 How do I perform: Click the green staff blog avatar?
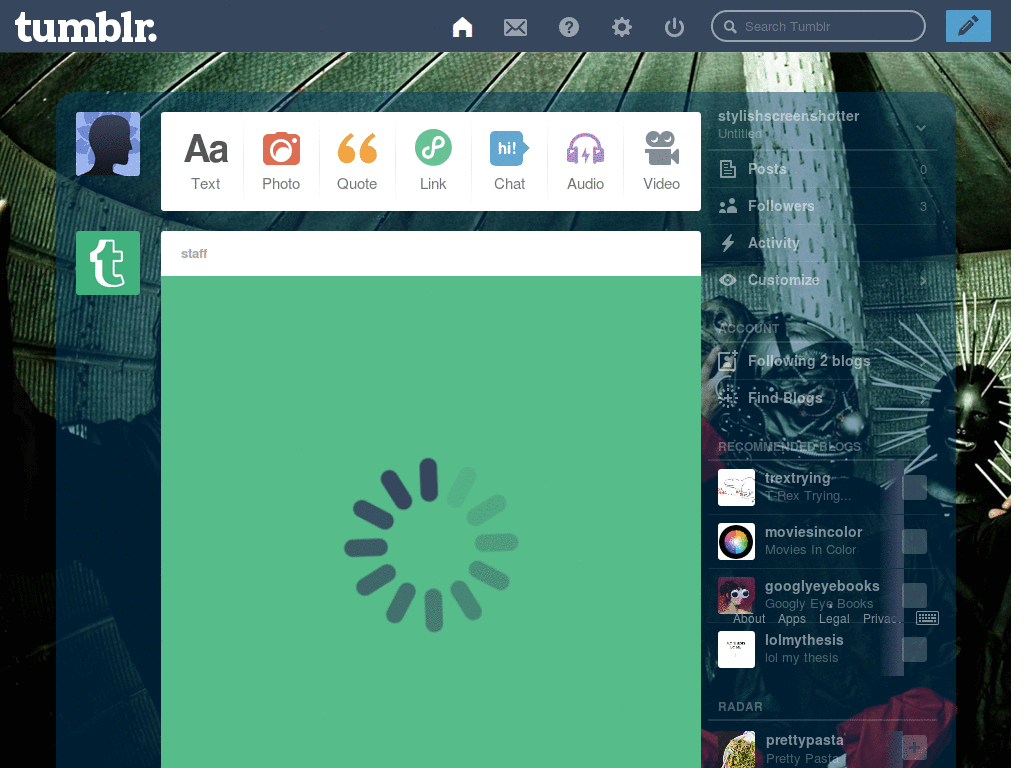tap(108, 263)
